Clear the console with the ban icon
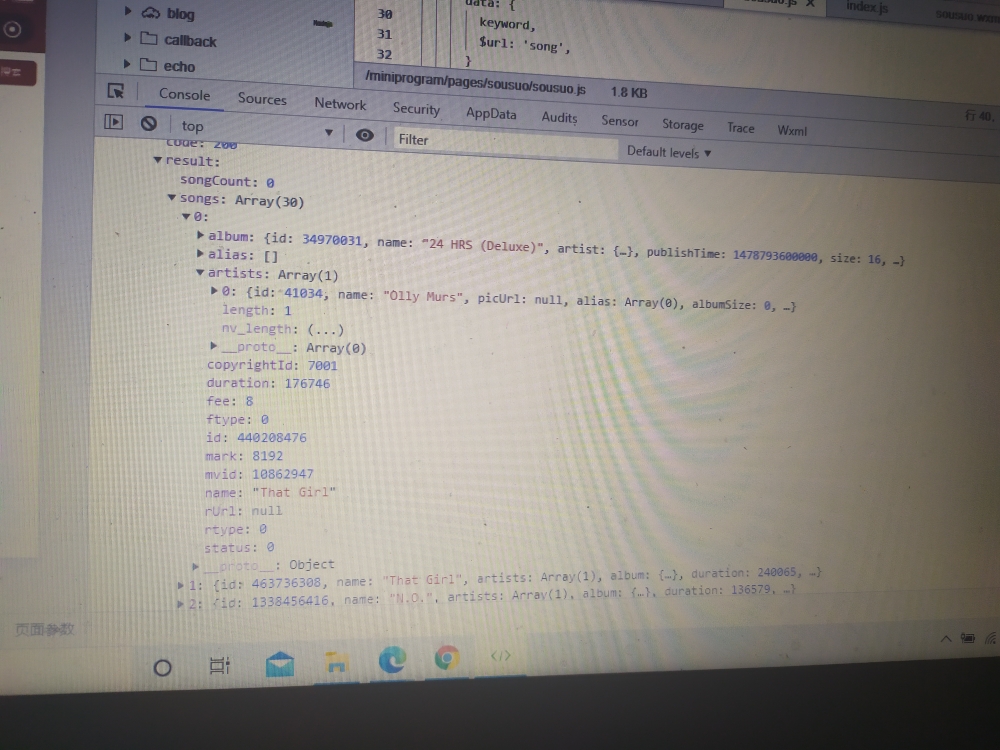 149,123
